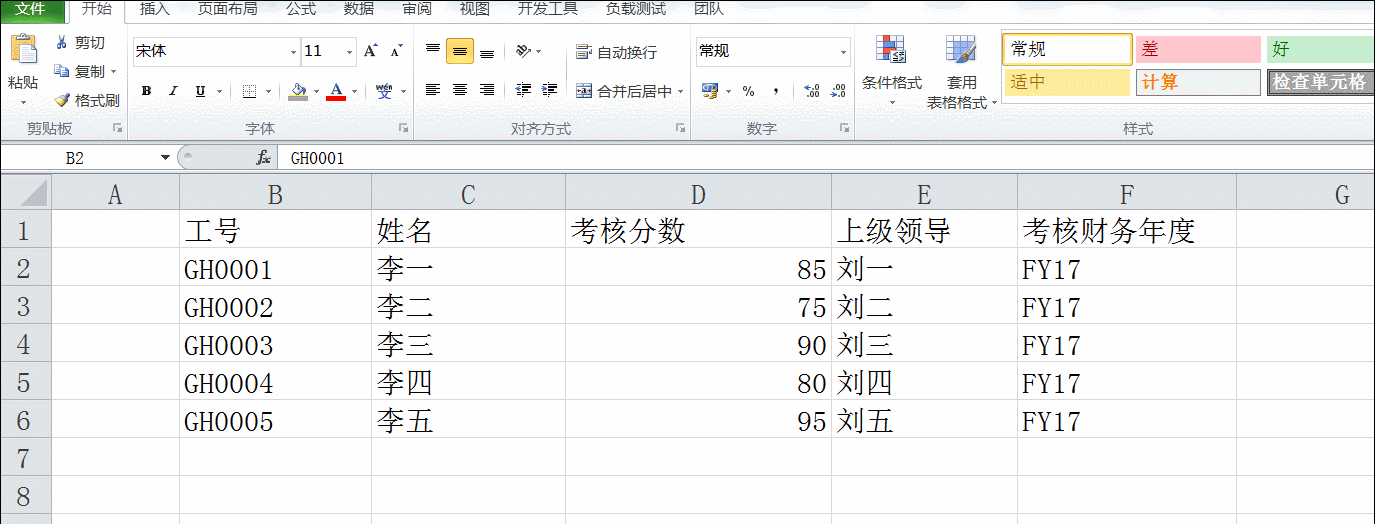Switch to the 插入 (Insert) tab
Screen dimensions: 1375x524
pyautogui.click(x=155, y=9)
